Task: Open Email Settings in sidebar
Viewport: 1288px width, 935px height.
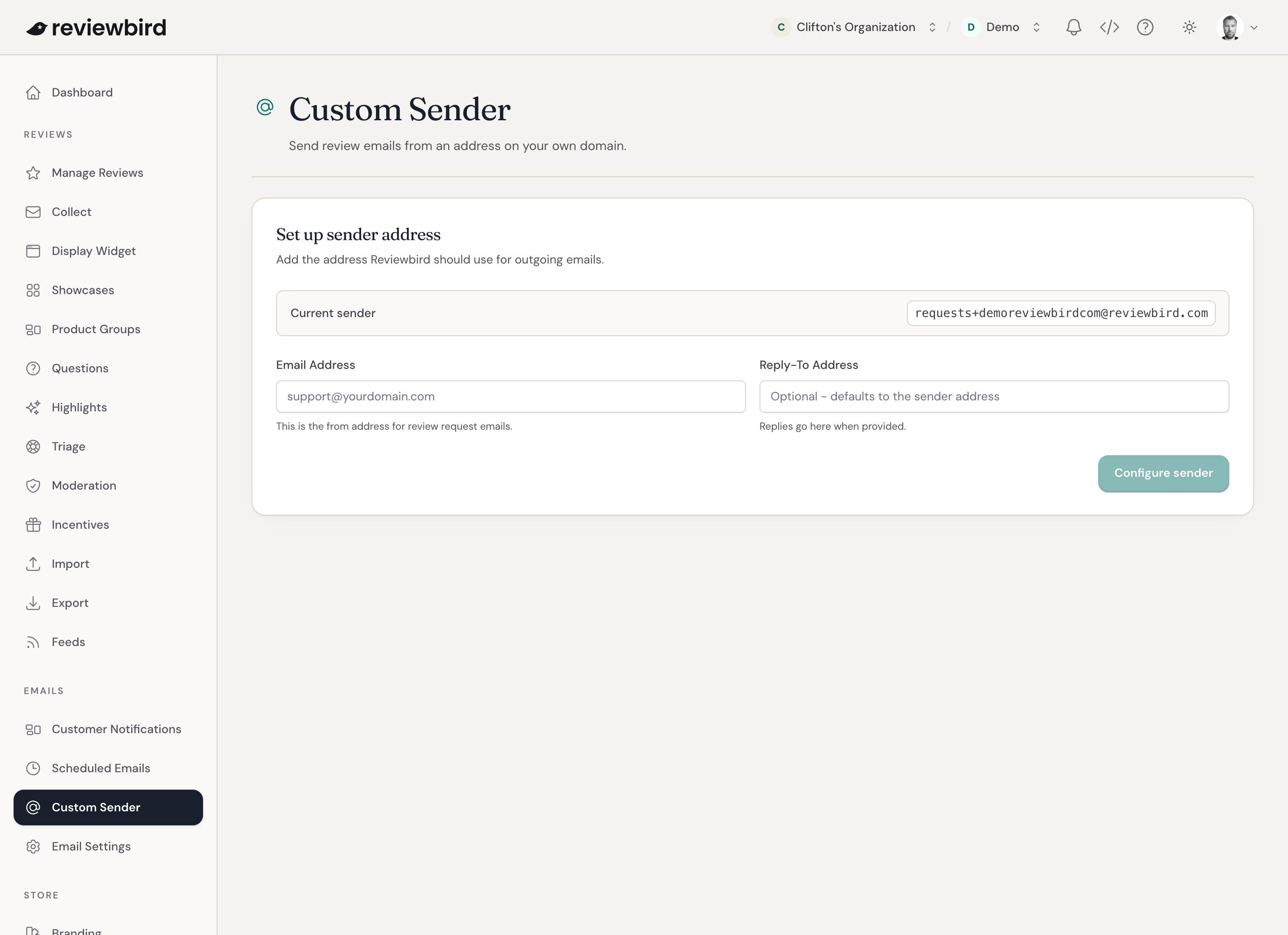Action: click(x=108, y=846)
